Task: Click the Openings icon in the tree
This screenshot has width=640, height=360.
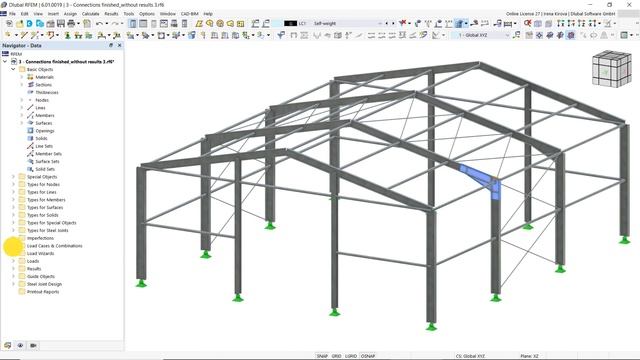Action: (x=30, y=131)
